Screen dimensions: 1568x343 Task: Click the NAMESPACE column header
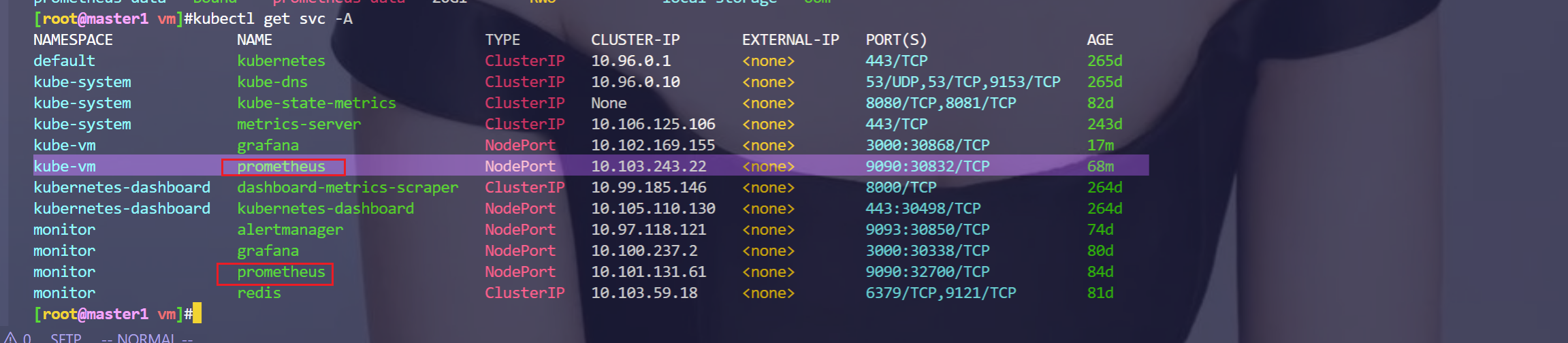point(73,40)
